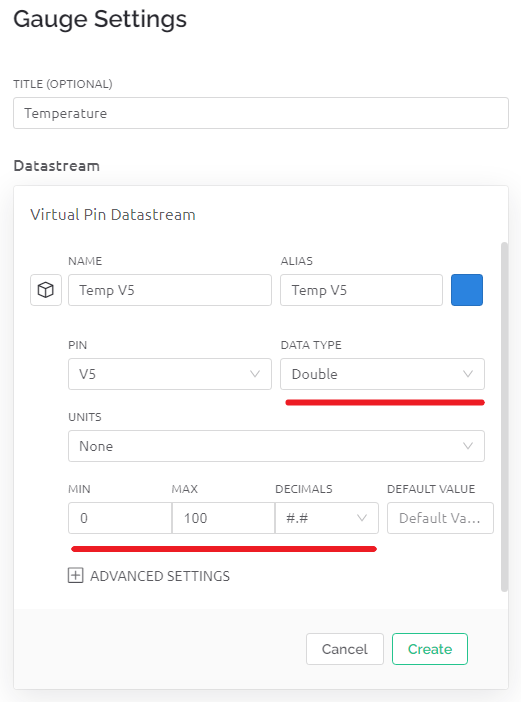Viewport: 521px width, 702px height.
Task: Open the Units dropdown showing None
Action: pyautogui.click(x=276, y=446)
